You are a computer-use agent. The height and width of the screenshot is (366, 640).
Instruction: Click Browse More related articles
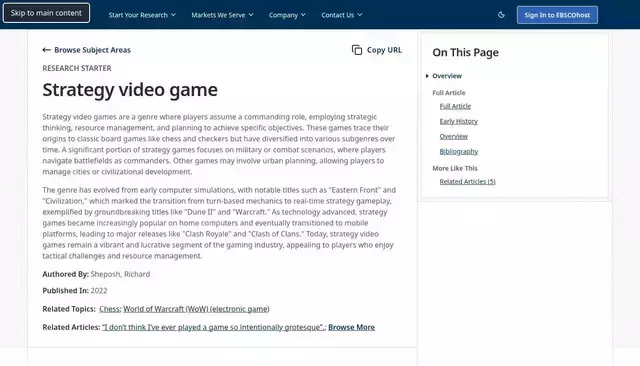(x=351, y=327)
